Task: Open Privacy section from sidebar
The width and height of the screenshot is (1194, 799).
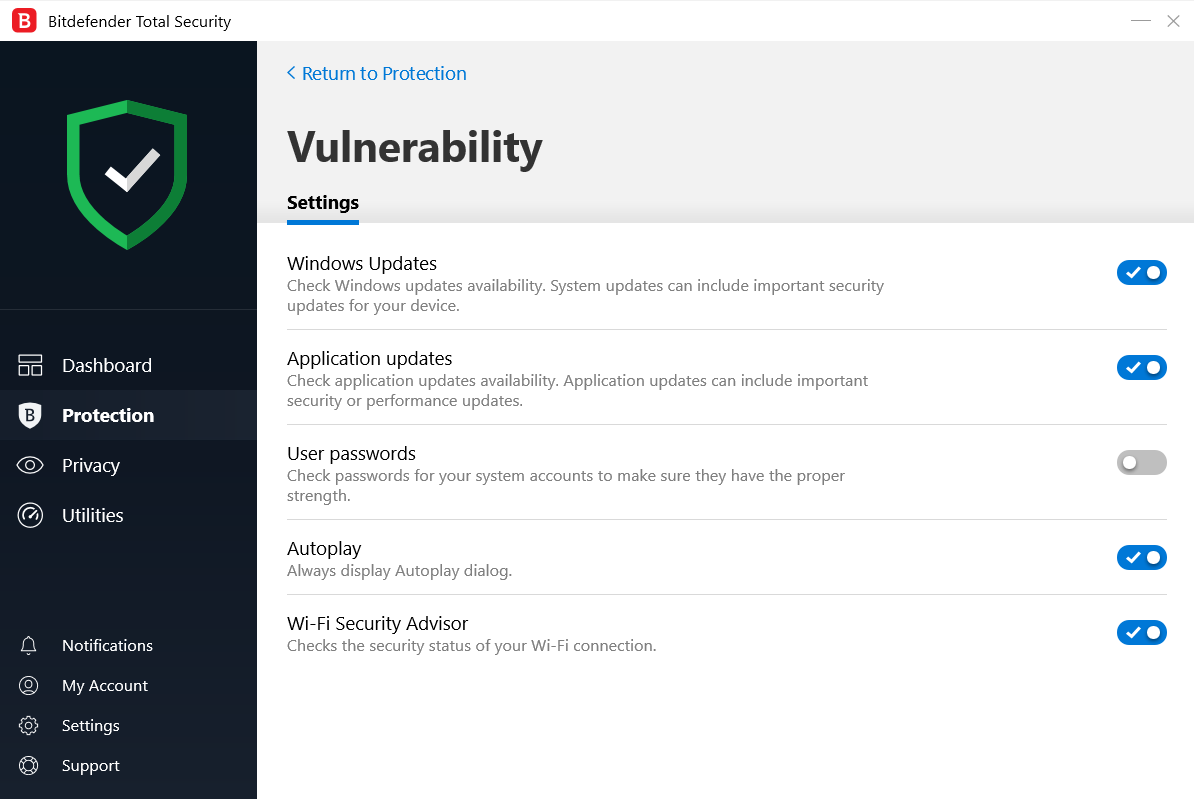Action: coord(90,465)
